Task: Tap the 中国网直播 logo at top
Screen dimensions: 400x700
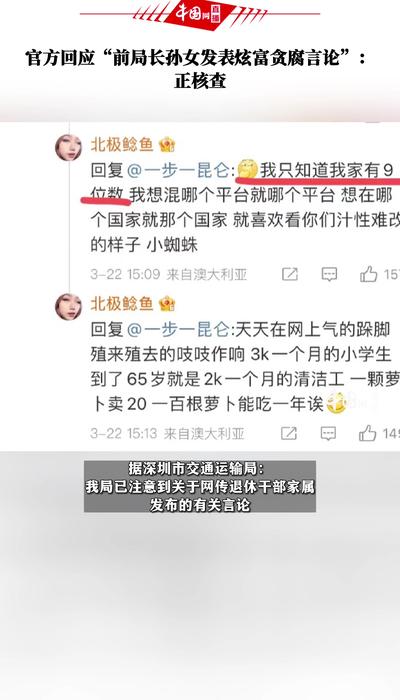Action: (200, 12)
